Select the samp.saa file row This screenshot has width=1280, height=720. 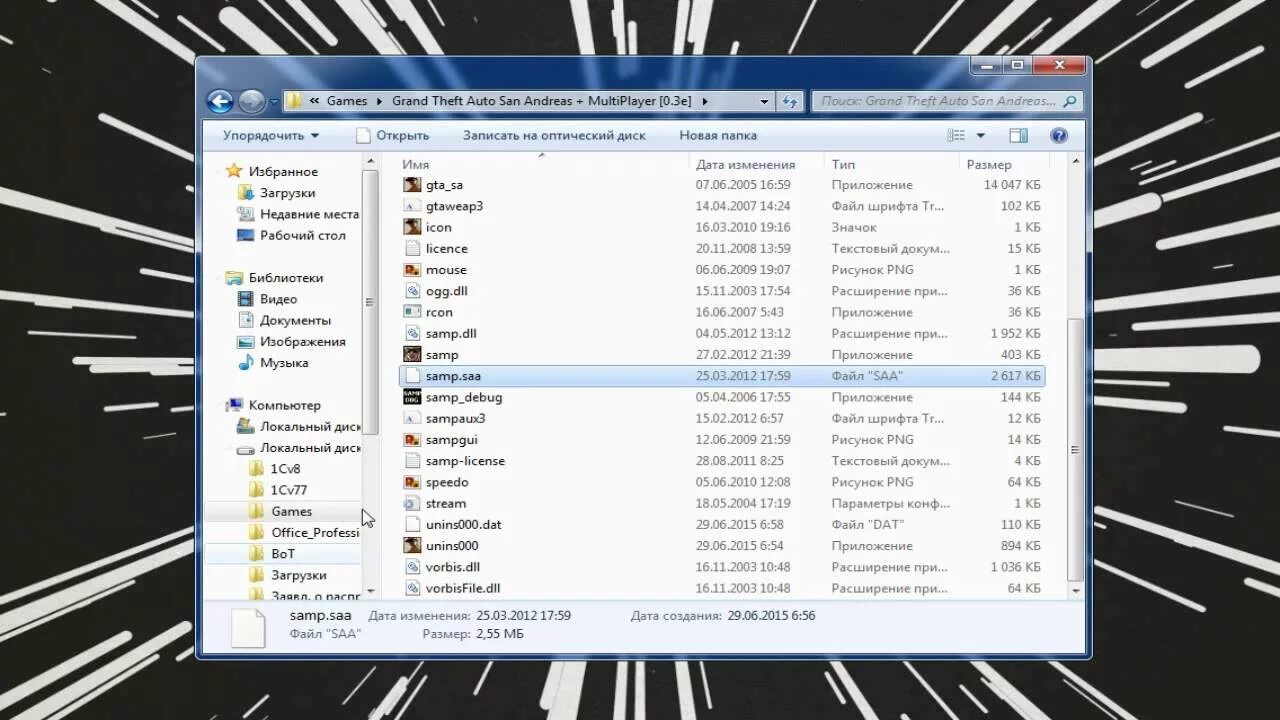tap(721, 376)
